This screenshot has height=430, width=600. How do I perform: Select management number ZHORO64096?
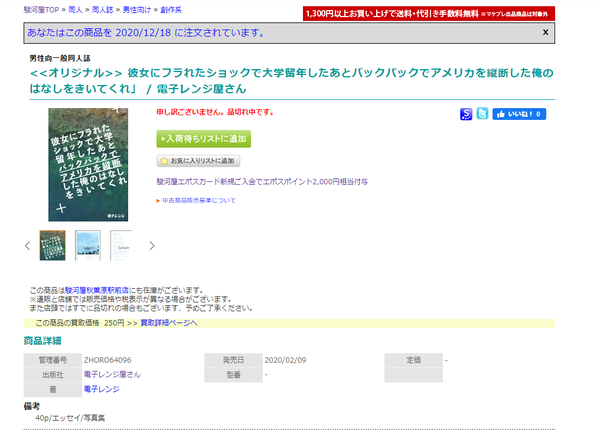pyautogui.click(x=108, y=360)
